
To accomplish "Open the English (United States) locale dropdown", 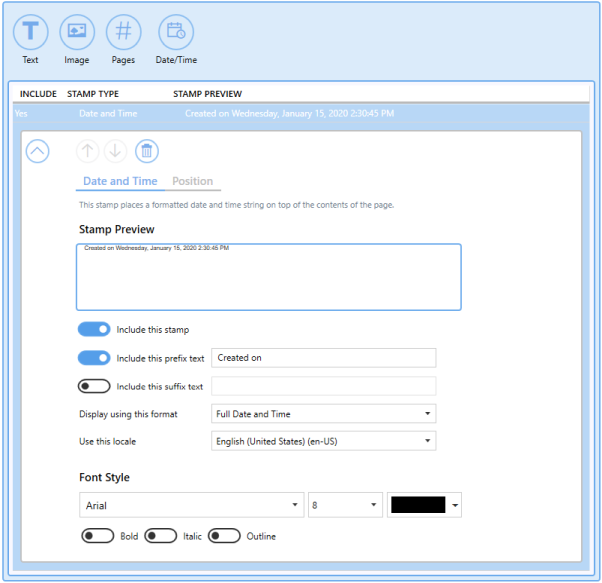I will pos(324,441).
